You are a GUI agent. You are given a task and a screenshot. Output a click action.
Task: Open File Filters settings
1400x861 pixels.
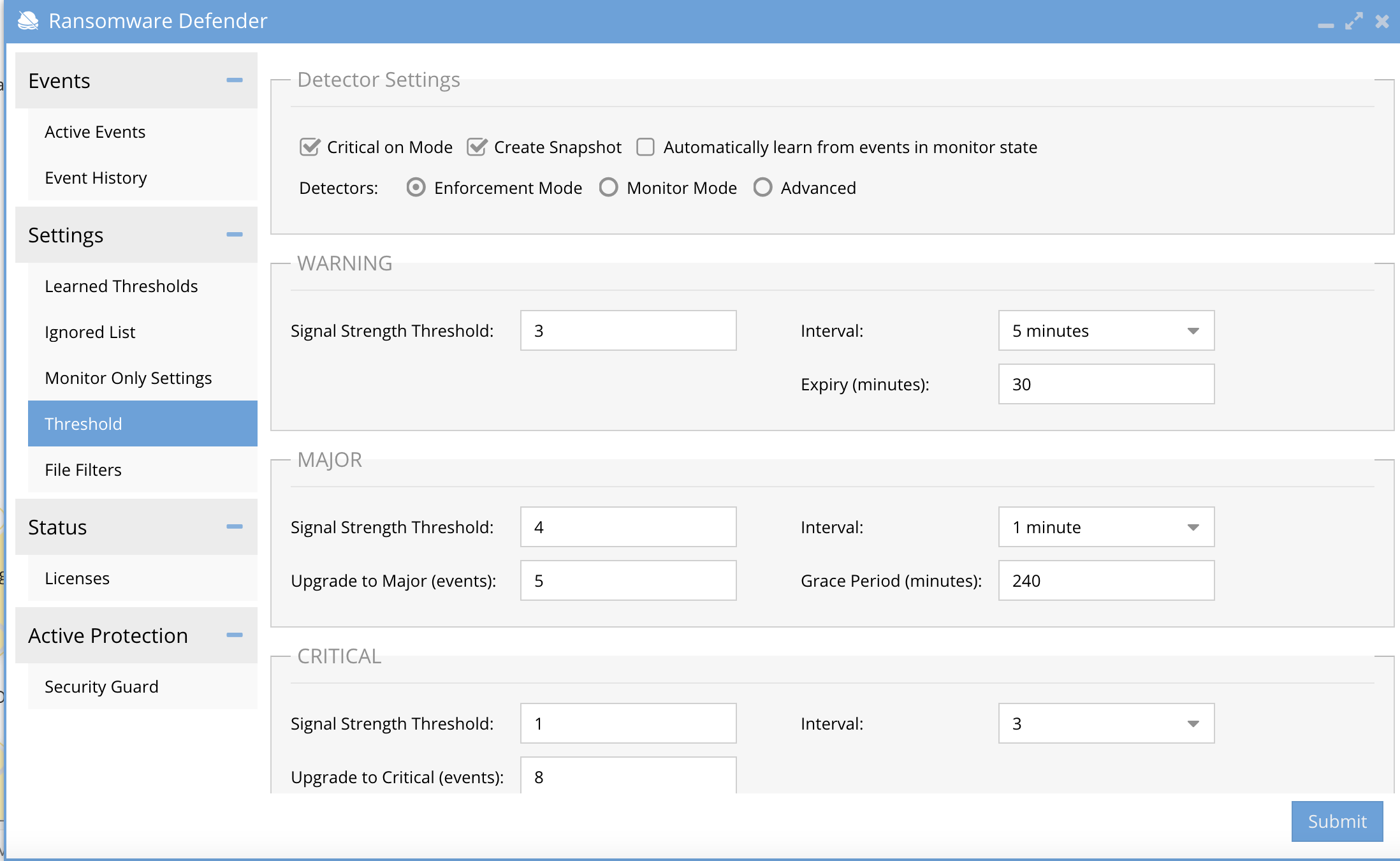tap(143, 469)
